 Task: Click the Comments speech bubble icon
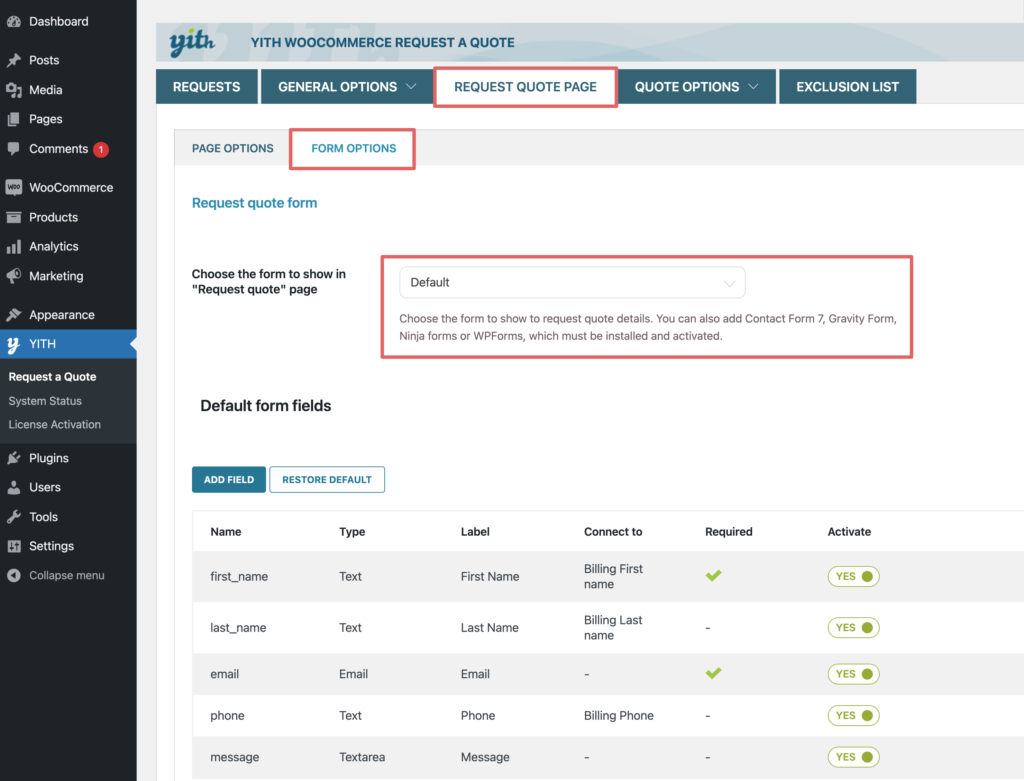14,149
